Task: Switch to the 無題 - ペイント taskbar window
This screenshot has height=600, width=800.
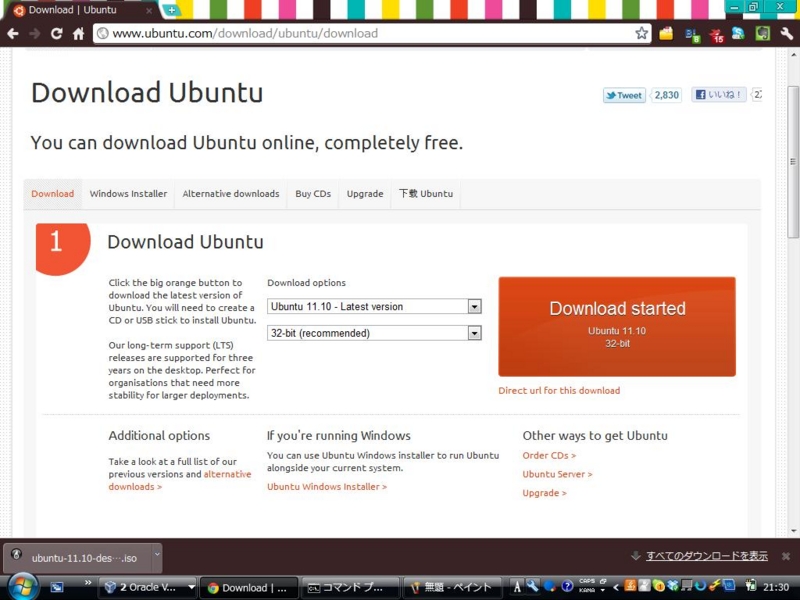Action: (452, 588)
